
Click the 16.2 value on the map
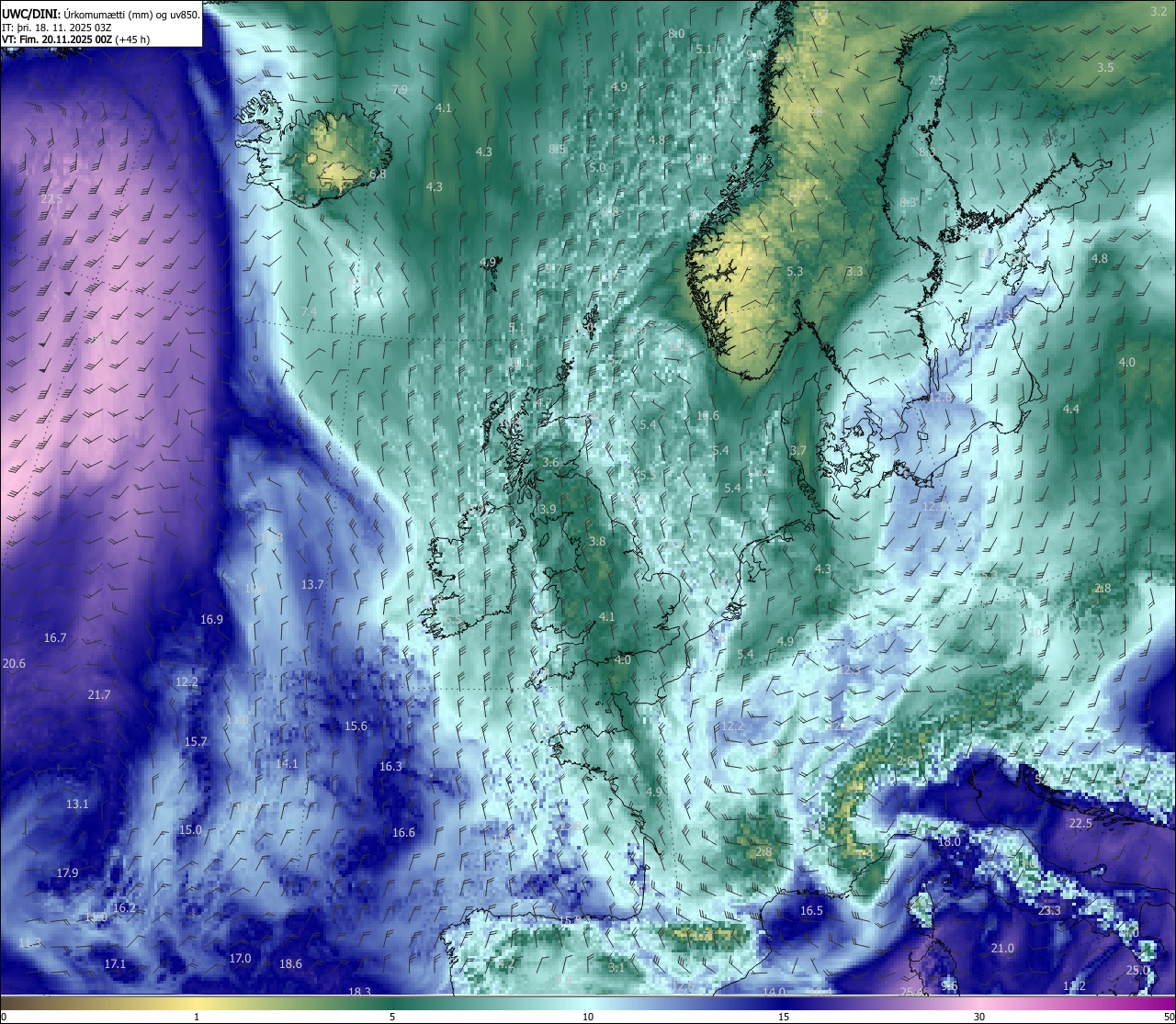pyautogui.click(x=124, y=908)
